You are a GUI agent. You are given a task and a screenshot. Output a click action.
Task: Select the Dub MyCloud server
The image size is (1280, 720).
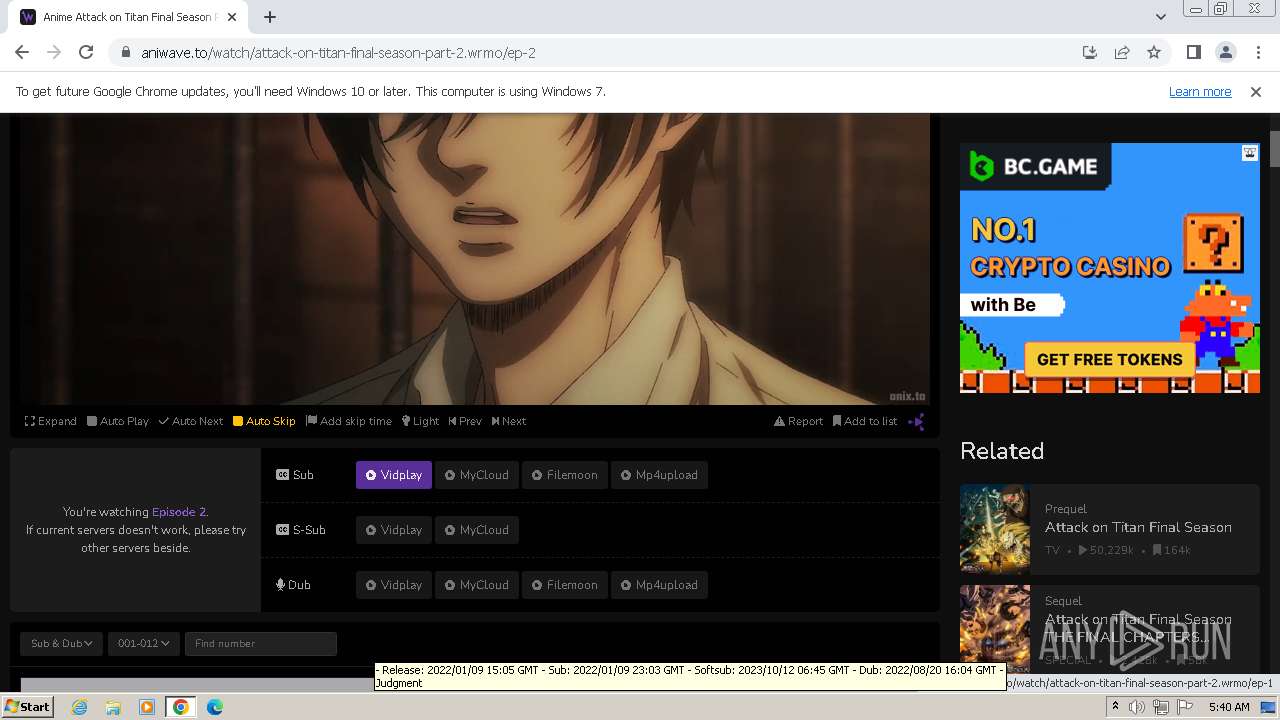(477, 585)
